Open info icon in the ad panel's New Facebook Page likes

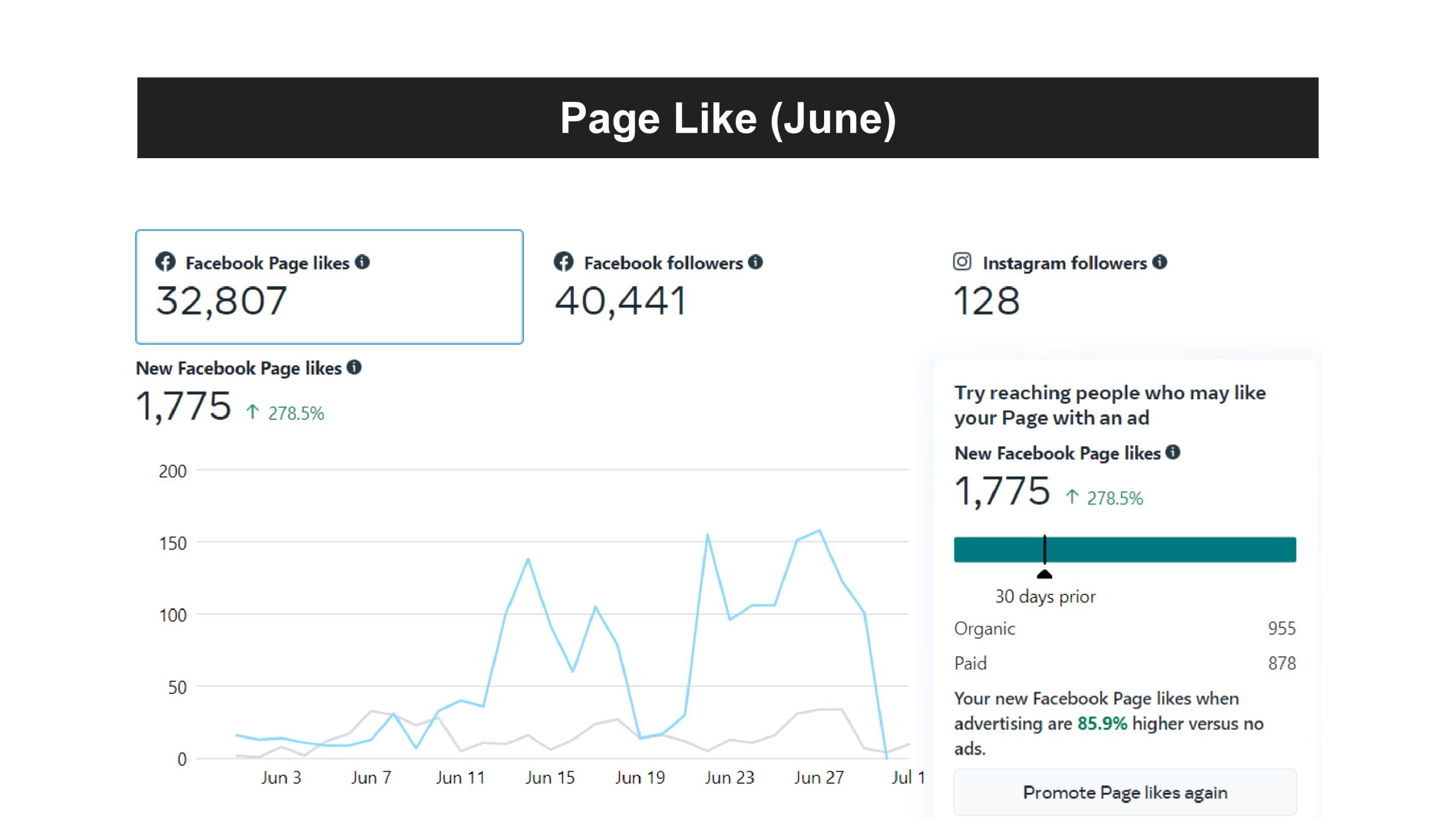tap(1173, 452)
